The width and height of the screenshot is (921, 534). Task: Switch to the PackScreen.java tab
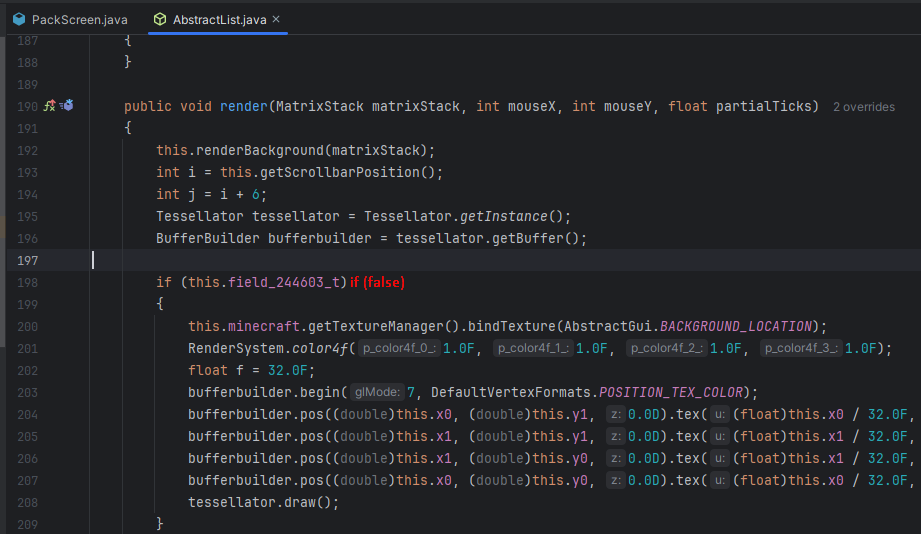[x=70, y=19]
